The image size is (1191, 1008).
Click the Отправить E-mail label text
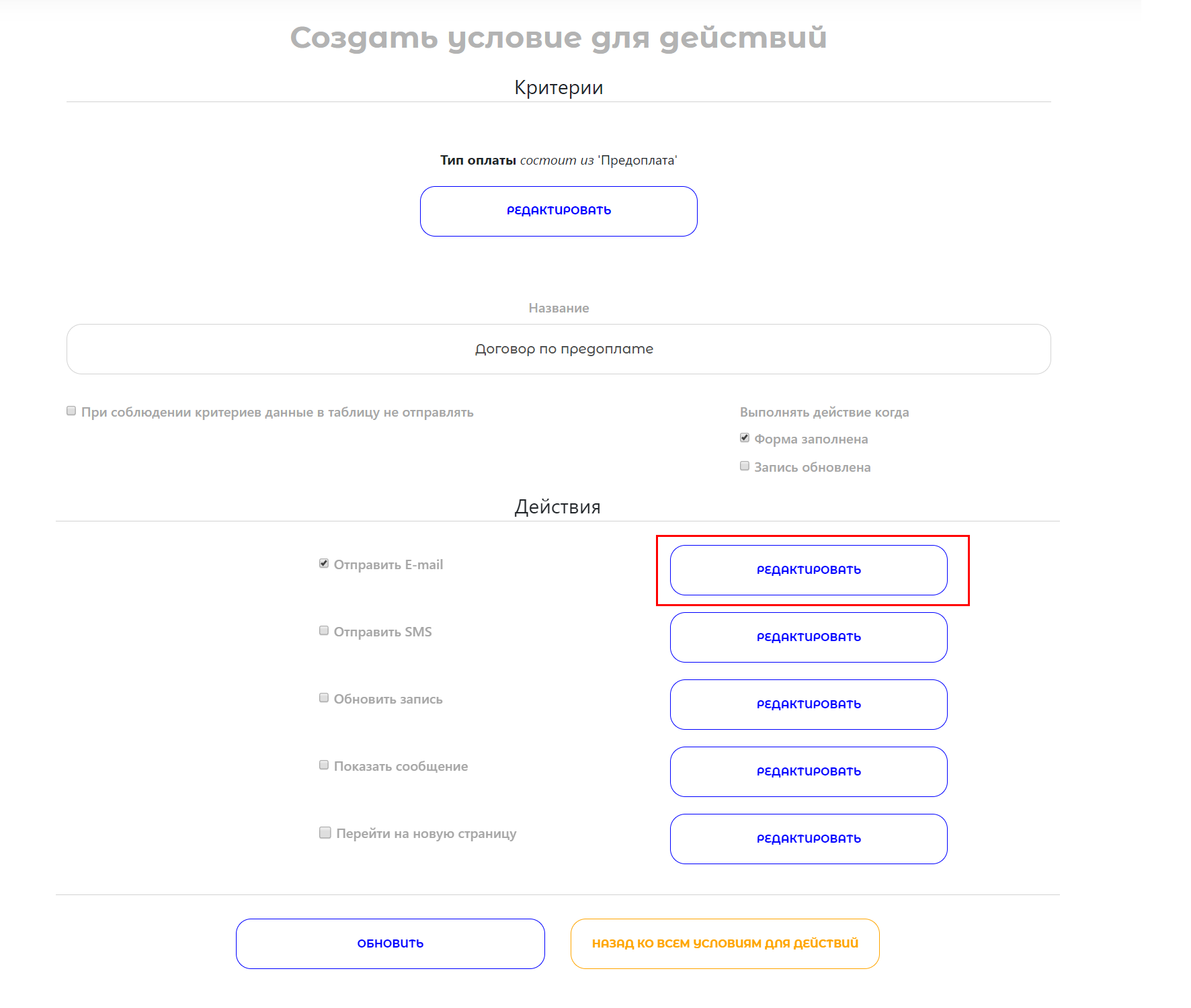click(x=388, y=564)
